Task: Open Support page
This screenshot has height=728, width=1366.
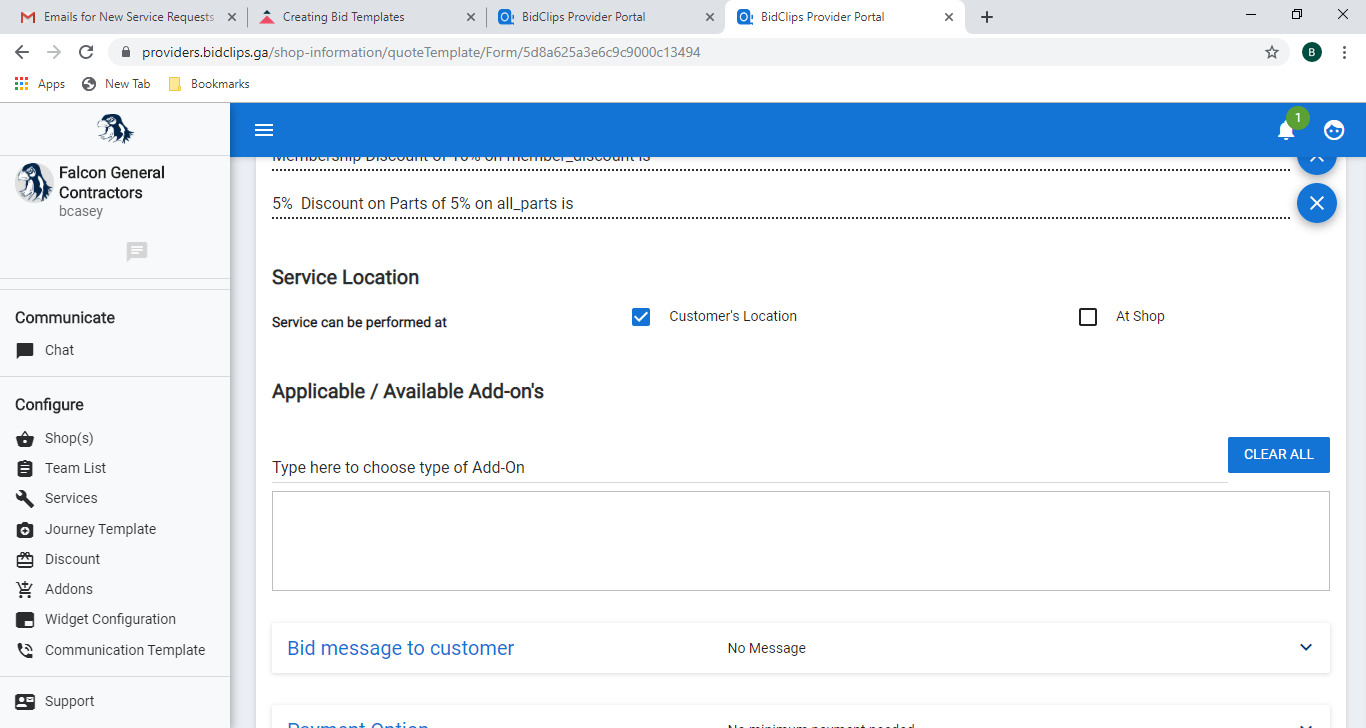Action: pyautogui.click(x=69, y=702)
